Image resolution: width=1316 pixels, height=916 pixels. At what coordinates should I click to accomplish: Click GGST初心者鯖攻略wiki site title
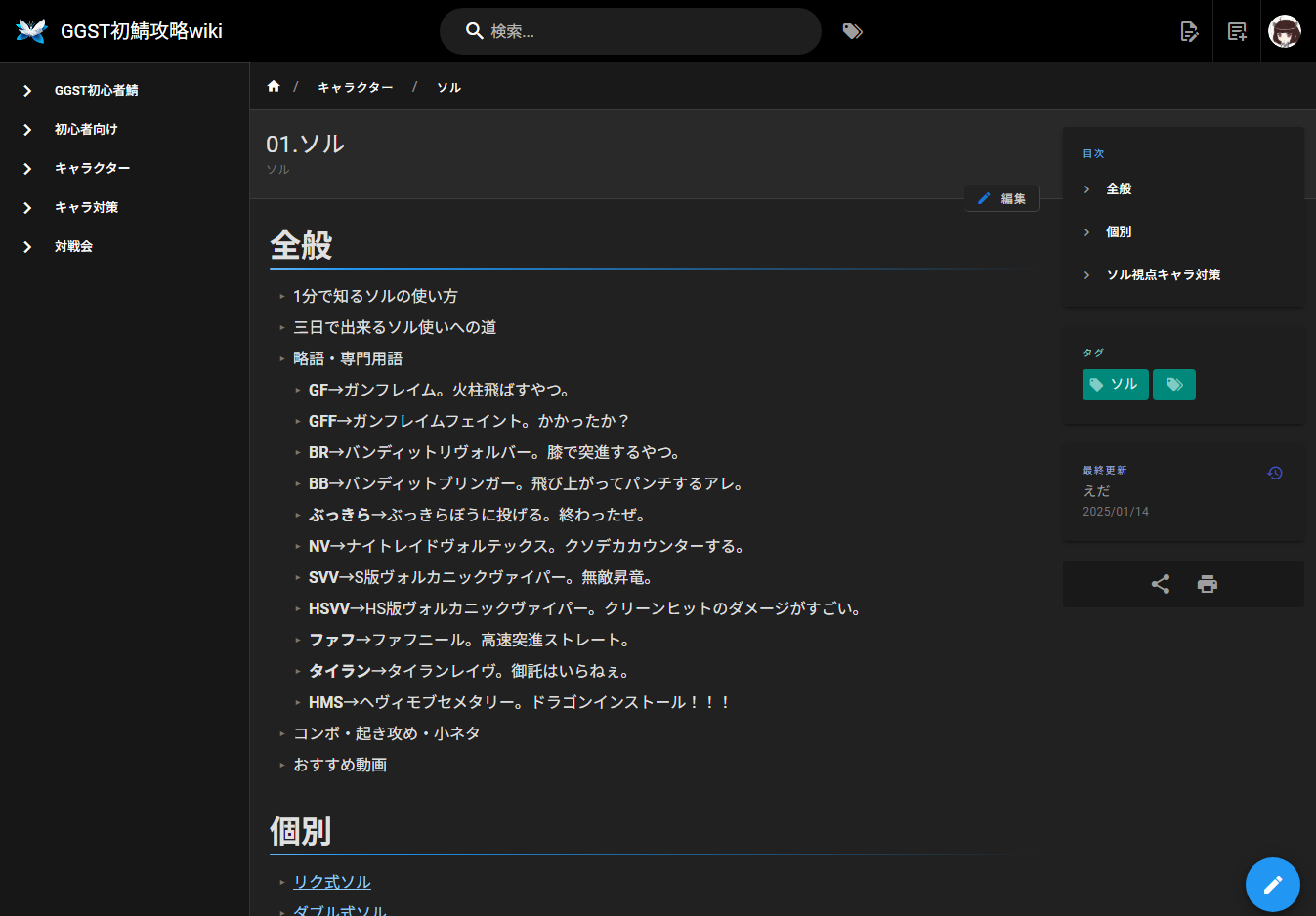[142, 31]
